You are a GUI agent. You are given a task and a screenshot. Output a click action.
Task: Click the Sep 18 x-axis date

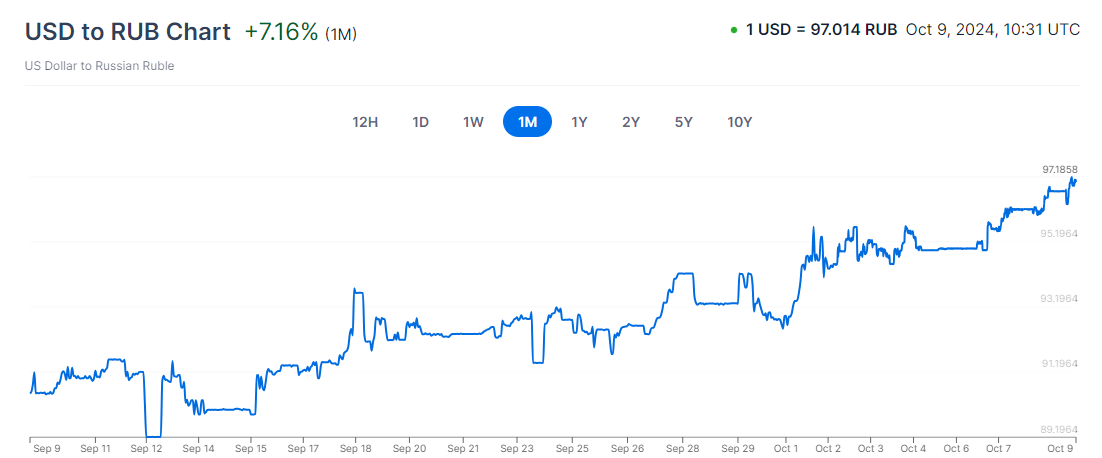355,449
